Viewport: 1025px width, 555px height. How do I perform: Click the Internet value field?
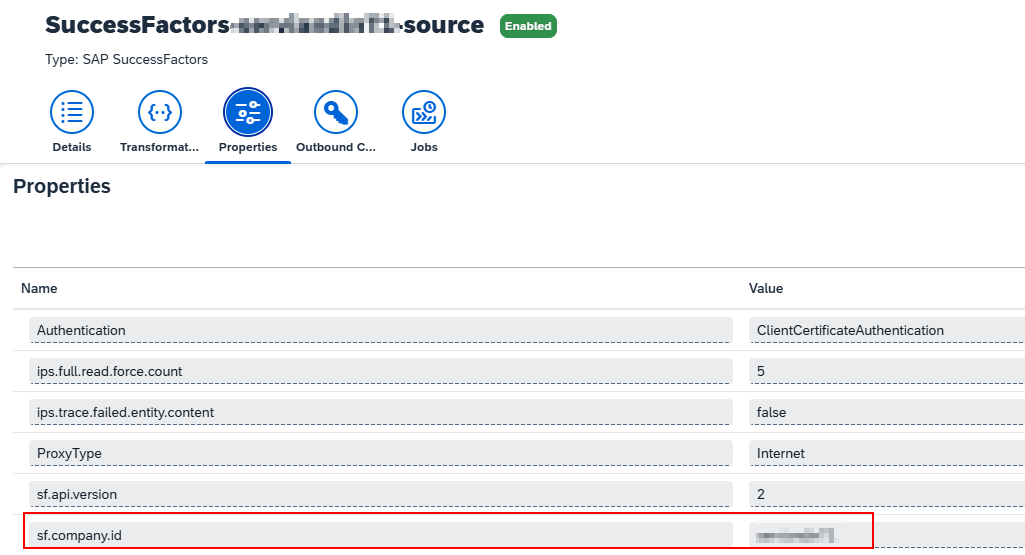tap(887, 453)
